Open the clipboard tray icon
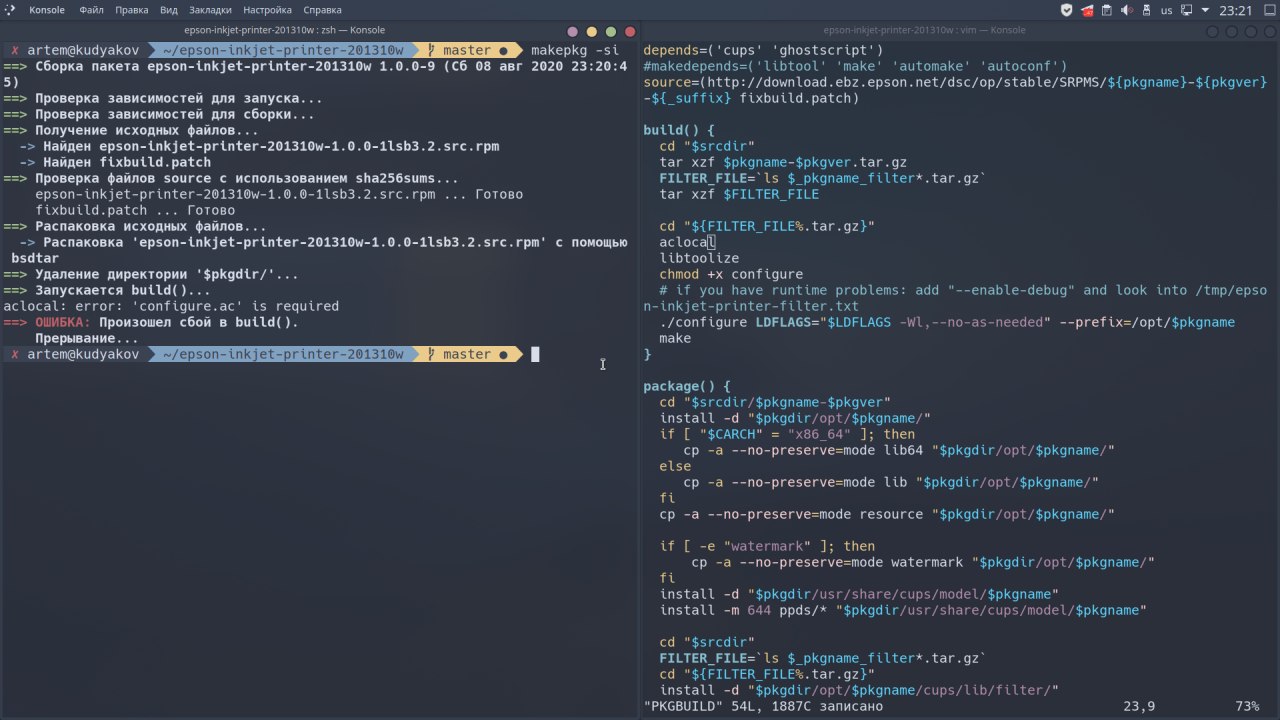 1107,10
